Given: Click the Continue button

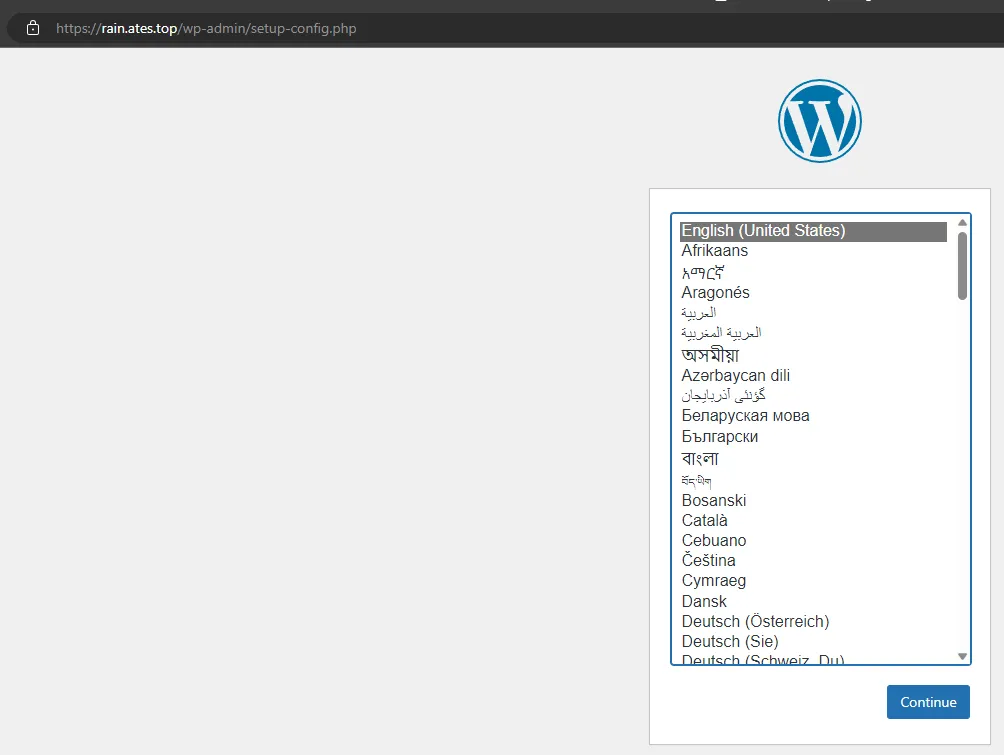Looking at the screenshot, I should pyautogui.click(x=928, y=702).
